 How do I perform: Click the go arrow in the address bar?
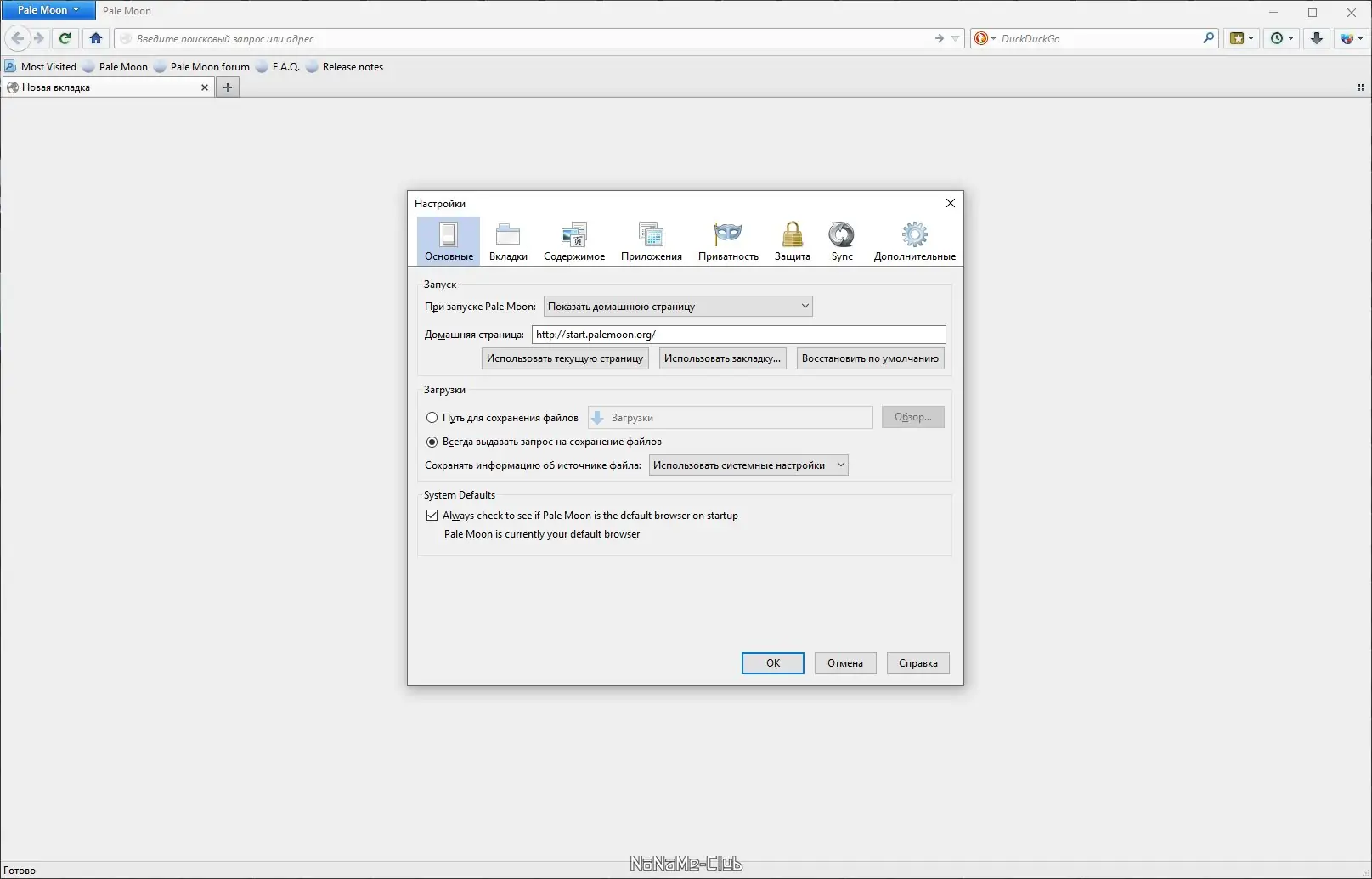939,38
